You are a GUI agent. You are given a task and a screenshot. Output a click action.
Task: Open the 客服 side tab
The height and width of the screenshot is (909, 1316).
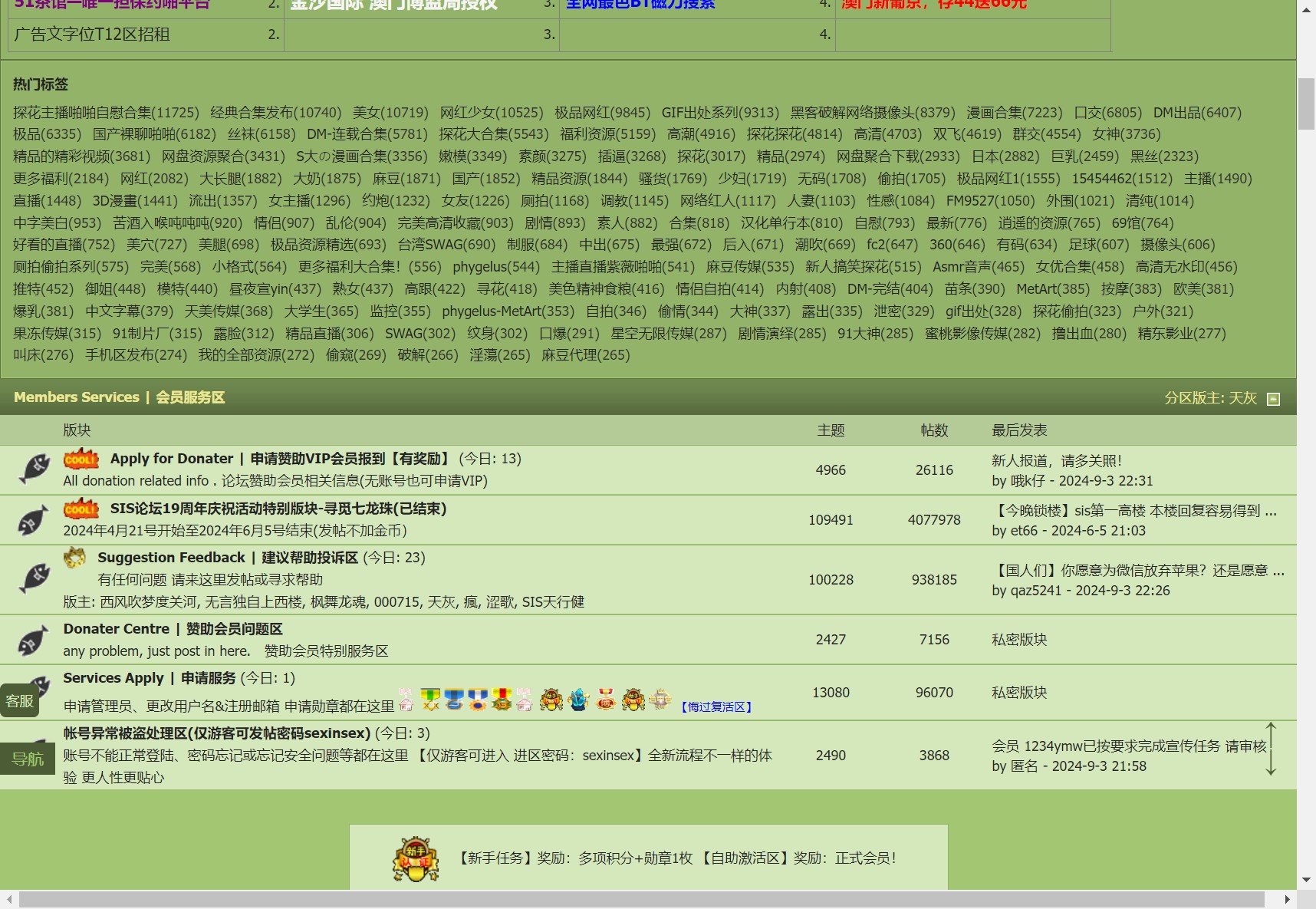tap(20, 701)
